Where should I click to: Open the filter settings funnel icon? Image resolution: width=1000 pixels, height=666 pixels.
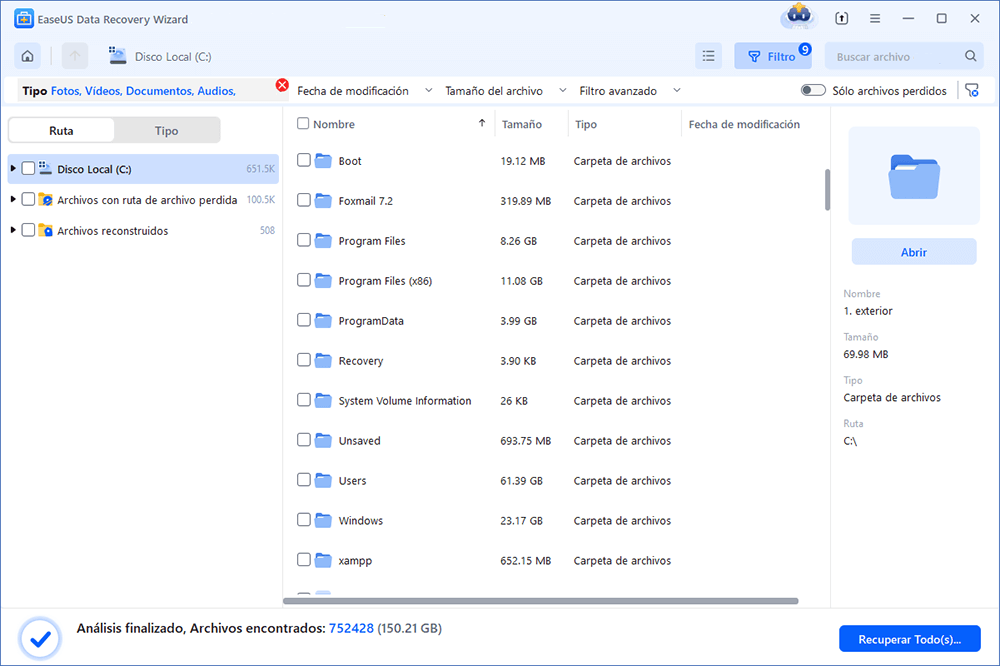point(972,91)
